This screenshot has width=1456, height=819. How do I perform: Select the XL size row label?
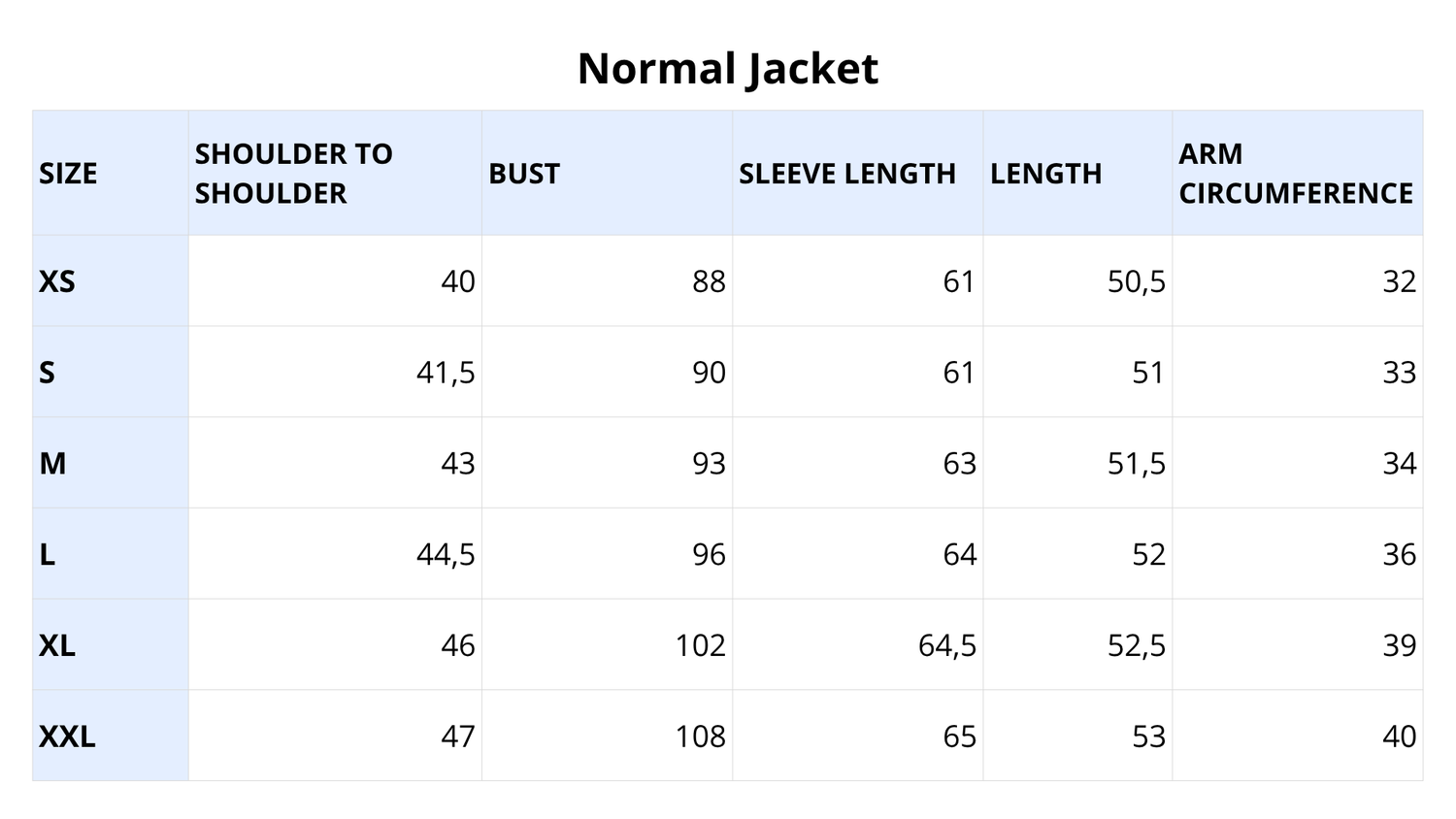pos(57,645)
